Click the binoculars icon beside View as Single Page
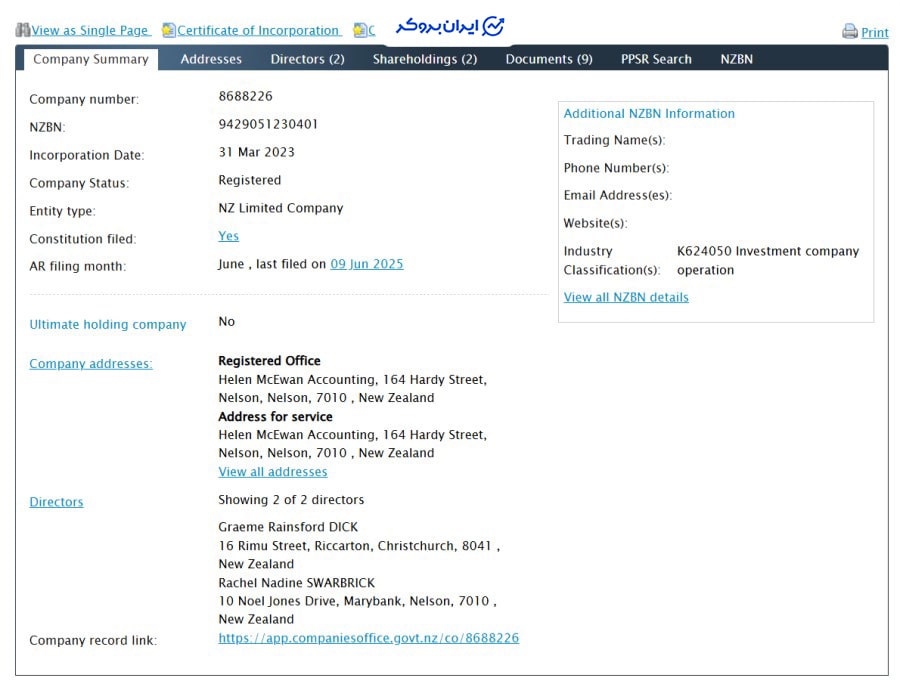The height and width of the screenshot is (687, 900). pos(23,31)
